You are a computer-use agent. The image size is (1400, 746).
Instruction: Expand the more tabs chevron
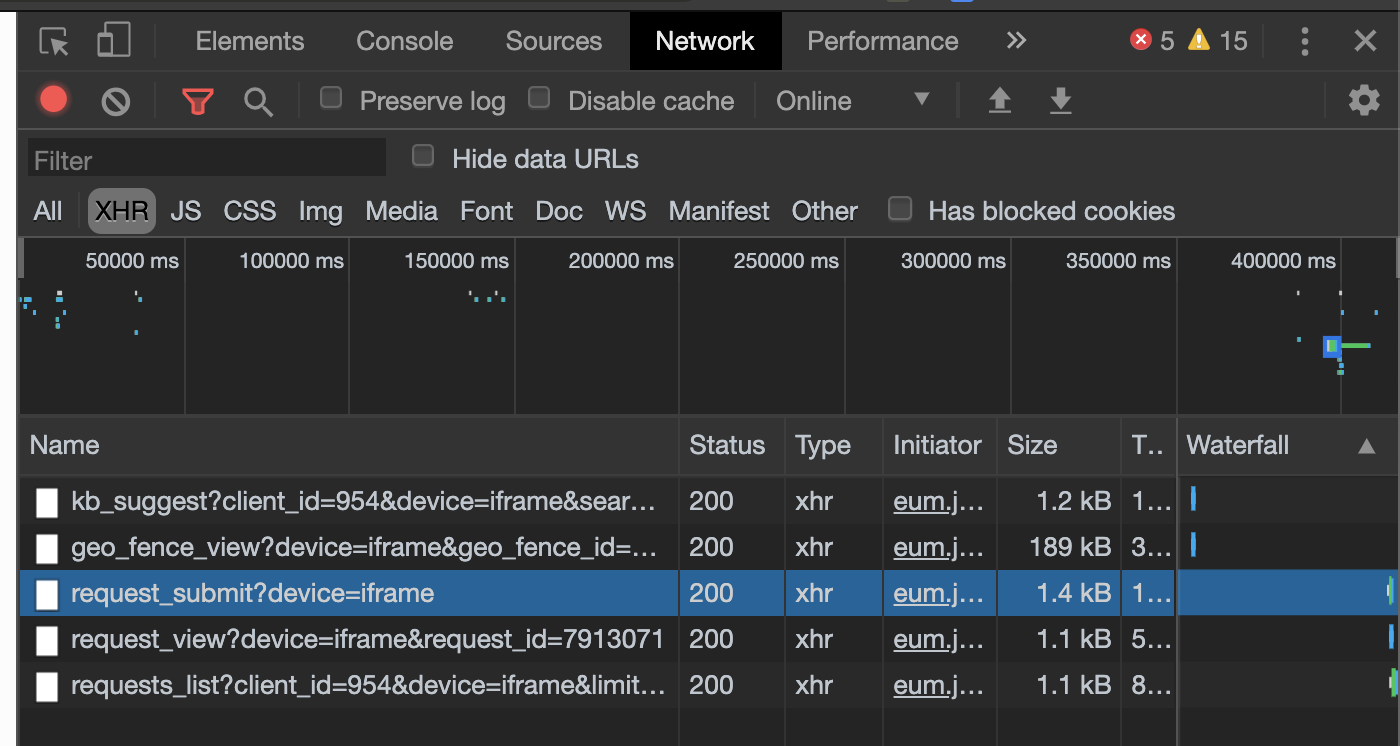tap(1016, 41)
